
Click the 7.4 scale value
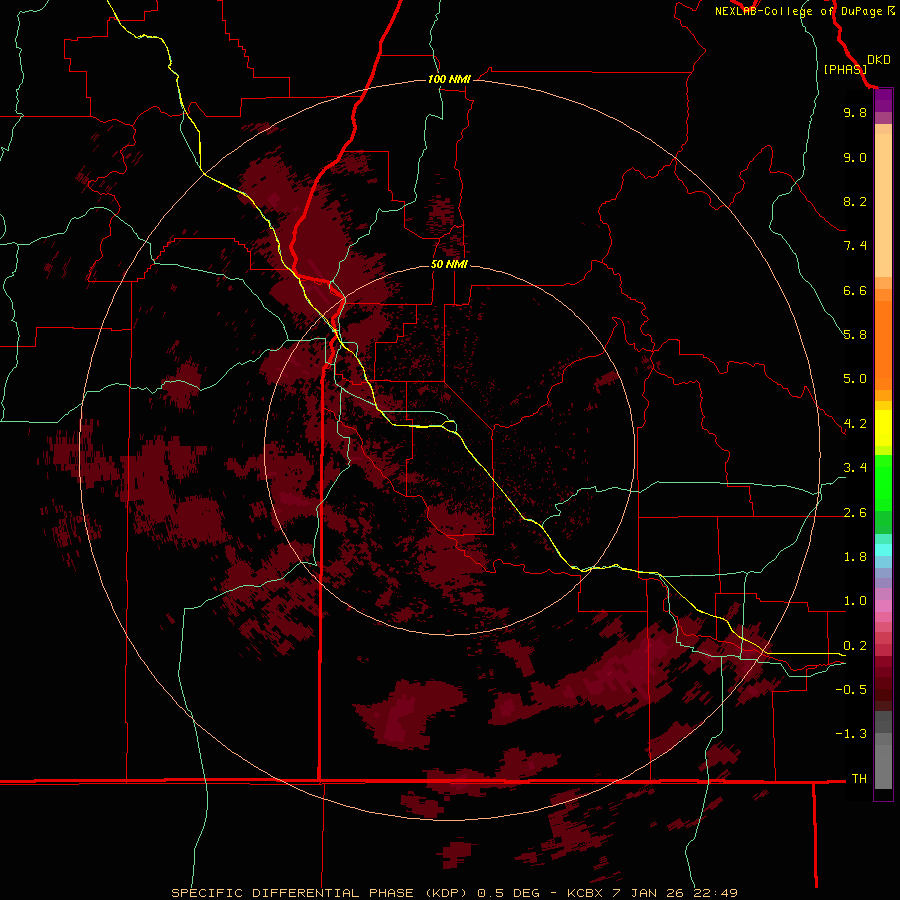[855, 246]
